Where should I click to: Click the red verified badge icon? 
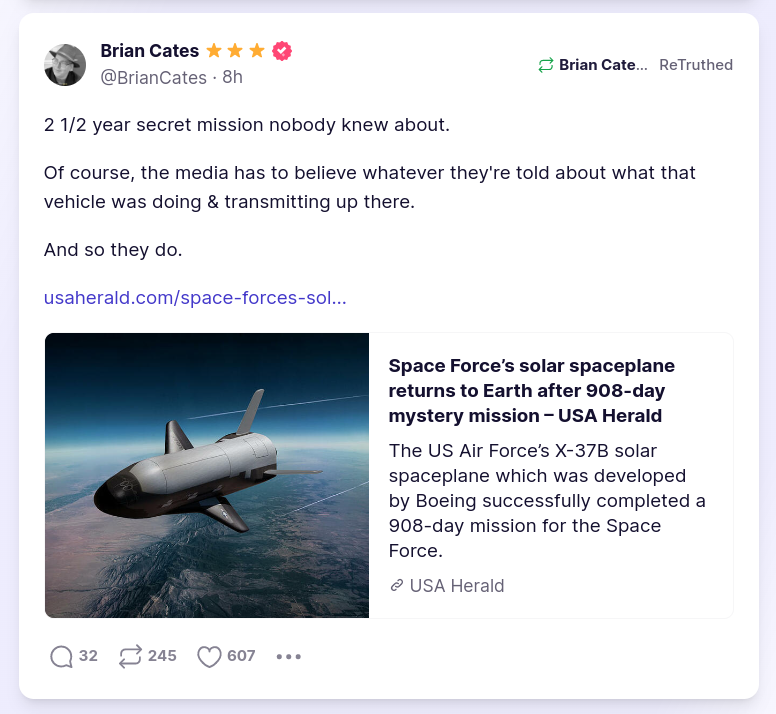[x=282, y=51]
